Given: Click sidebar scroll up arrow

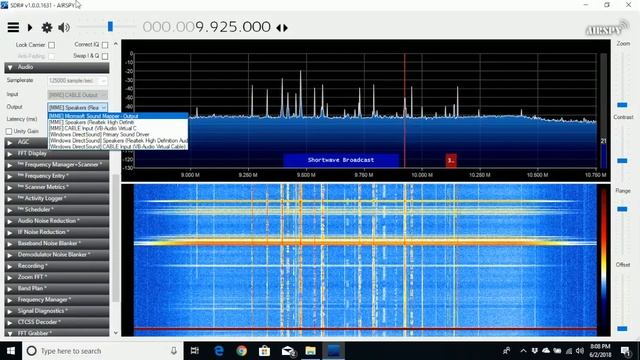Looking at the screenshot, I should tap(116, 44).
